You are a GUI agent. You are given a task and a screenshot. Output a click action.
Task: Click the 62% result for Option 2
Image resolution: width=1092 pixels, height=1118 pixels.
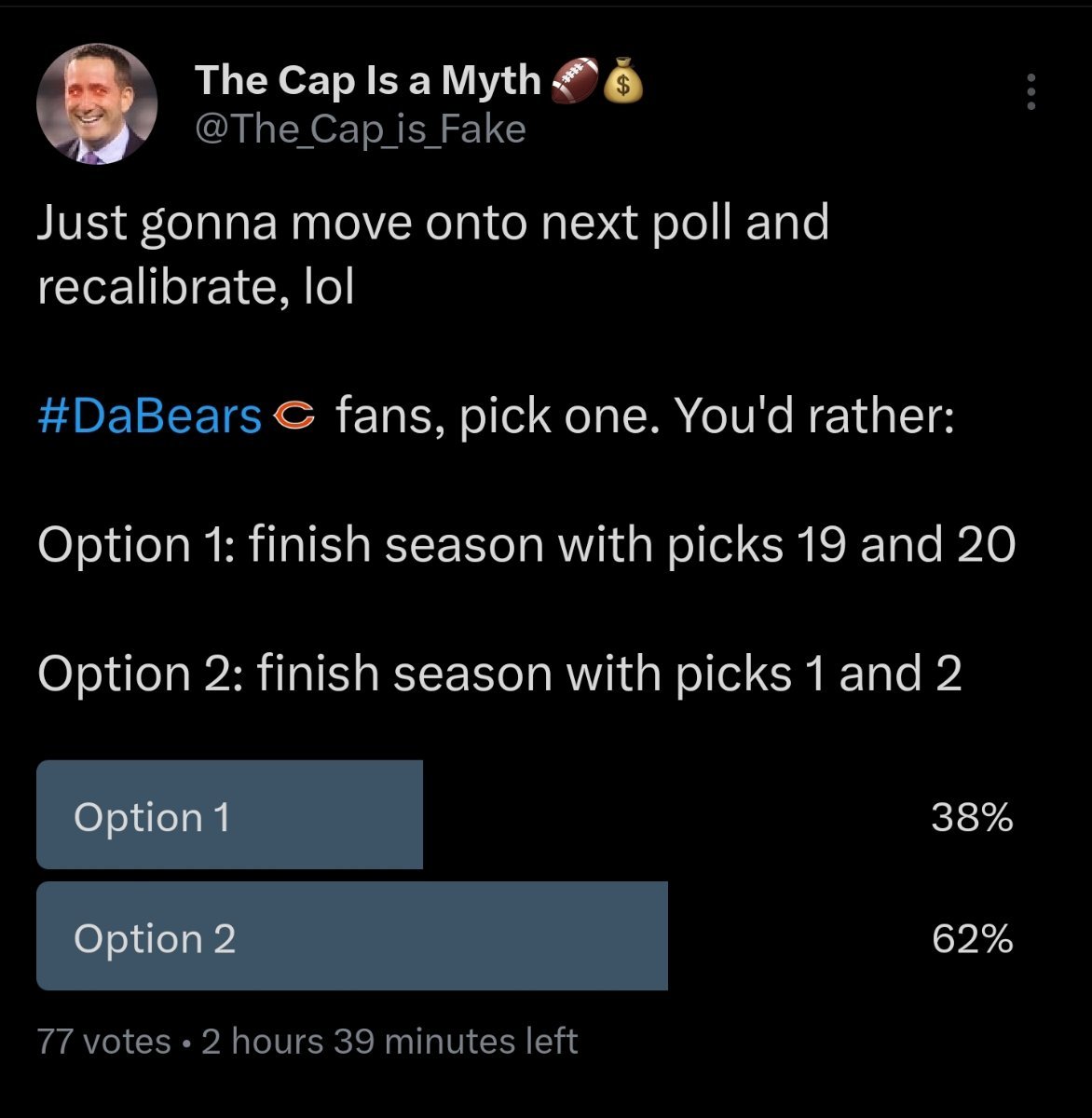coord(972,938)
